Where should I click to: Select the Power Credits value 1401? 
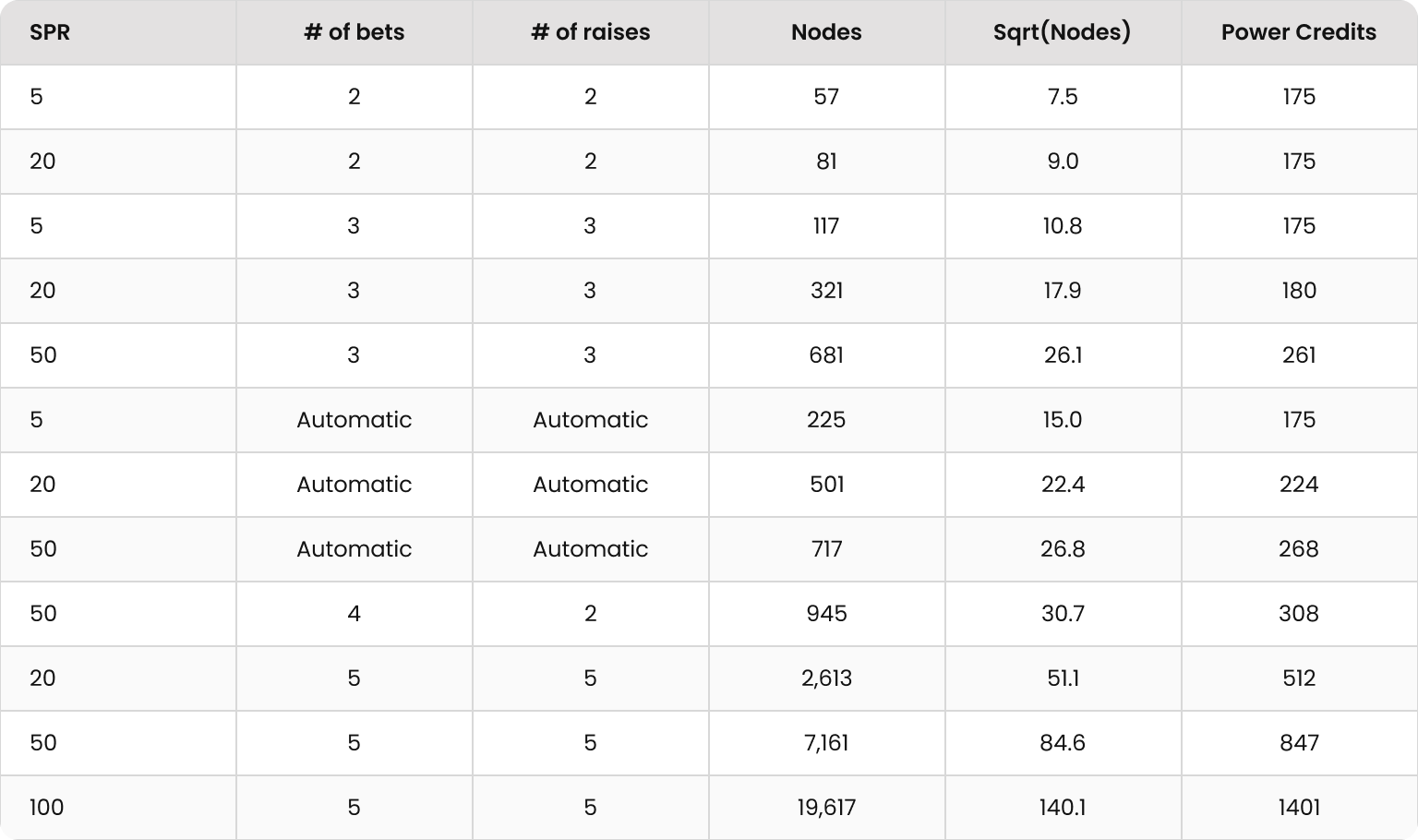click(1299, 808)
